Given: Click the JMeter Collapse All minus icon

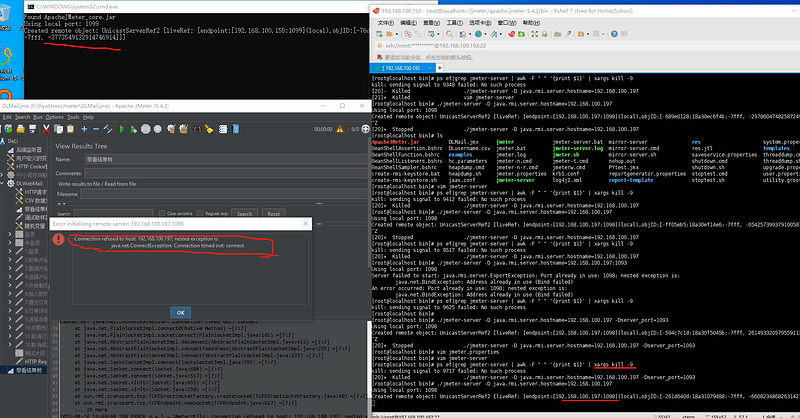Looking at the screenshot, I should tap(96, 129).
